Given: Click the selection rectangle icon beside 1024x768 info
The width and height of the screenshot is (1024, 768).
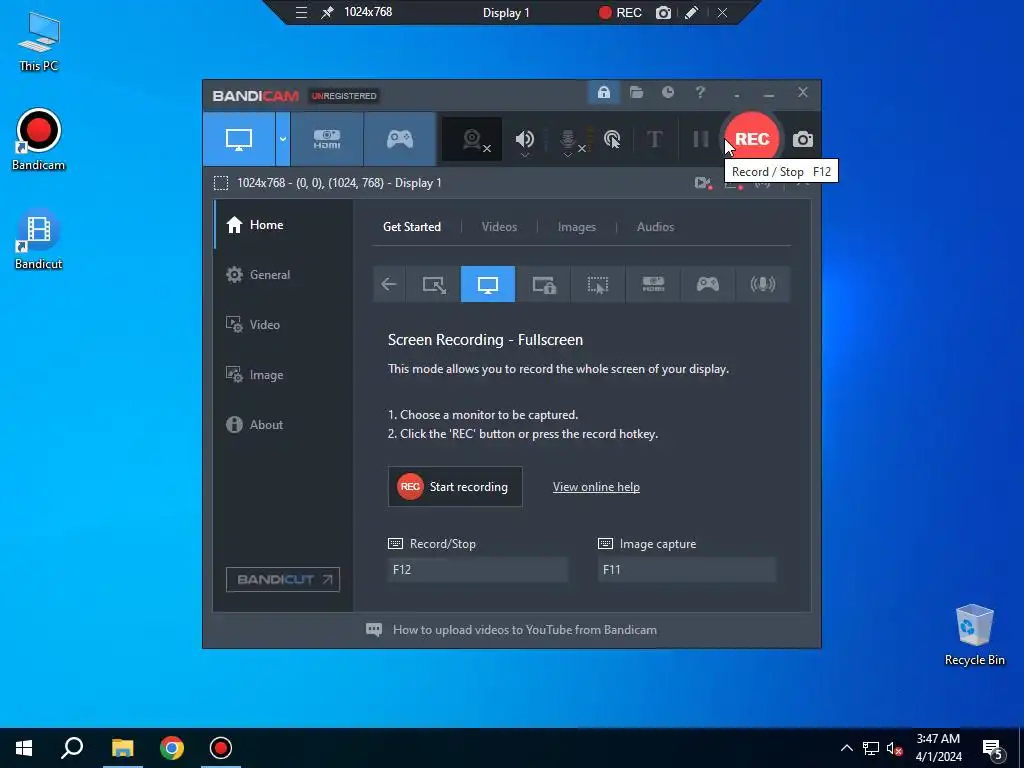Looking at the screenshot, I should pyautogui.click(x=221, y=183).
